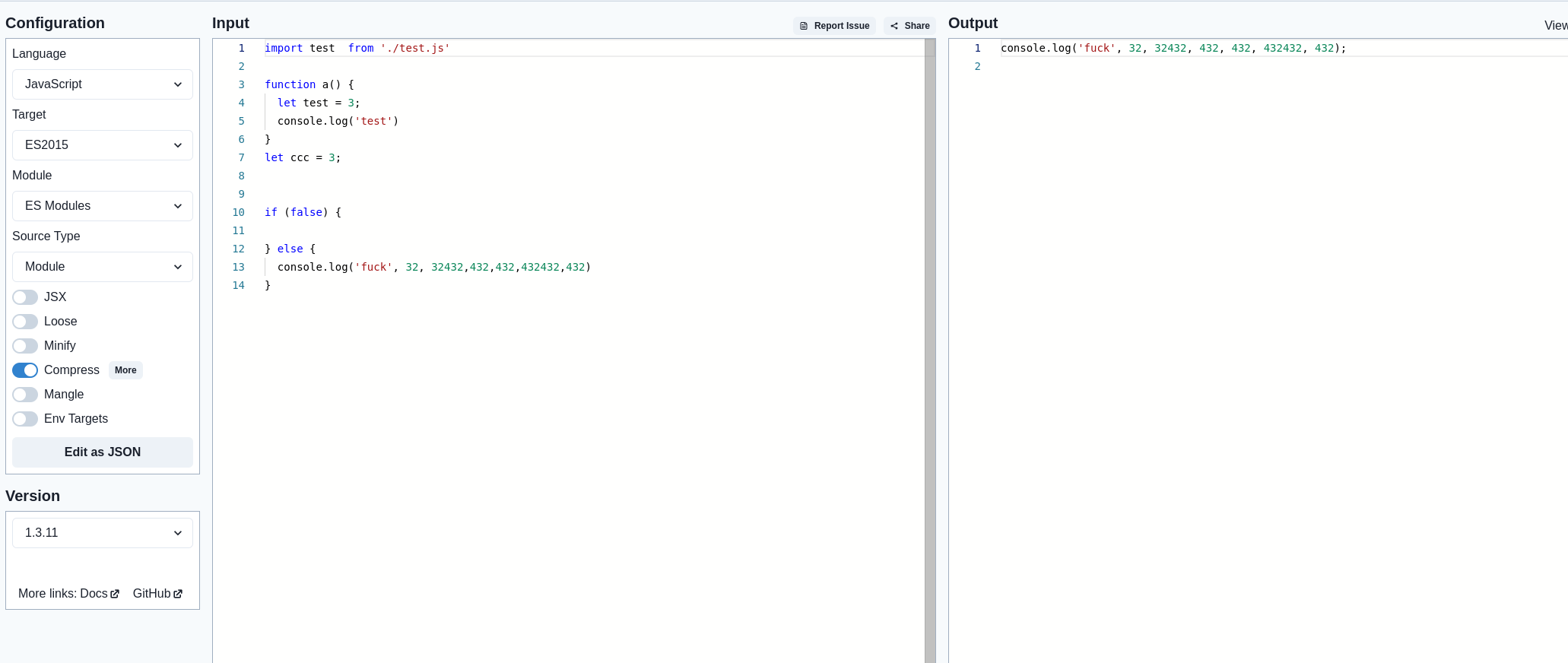Click 'if (false) {' on line 10
The height and width of the screenshot is (663, 1568).
tap(303, 212)
